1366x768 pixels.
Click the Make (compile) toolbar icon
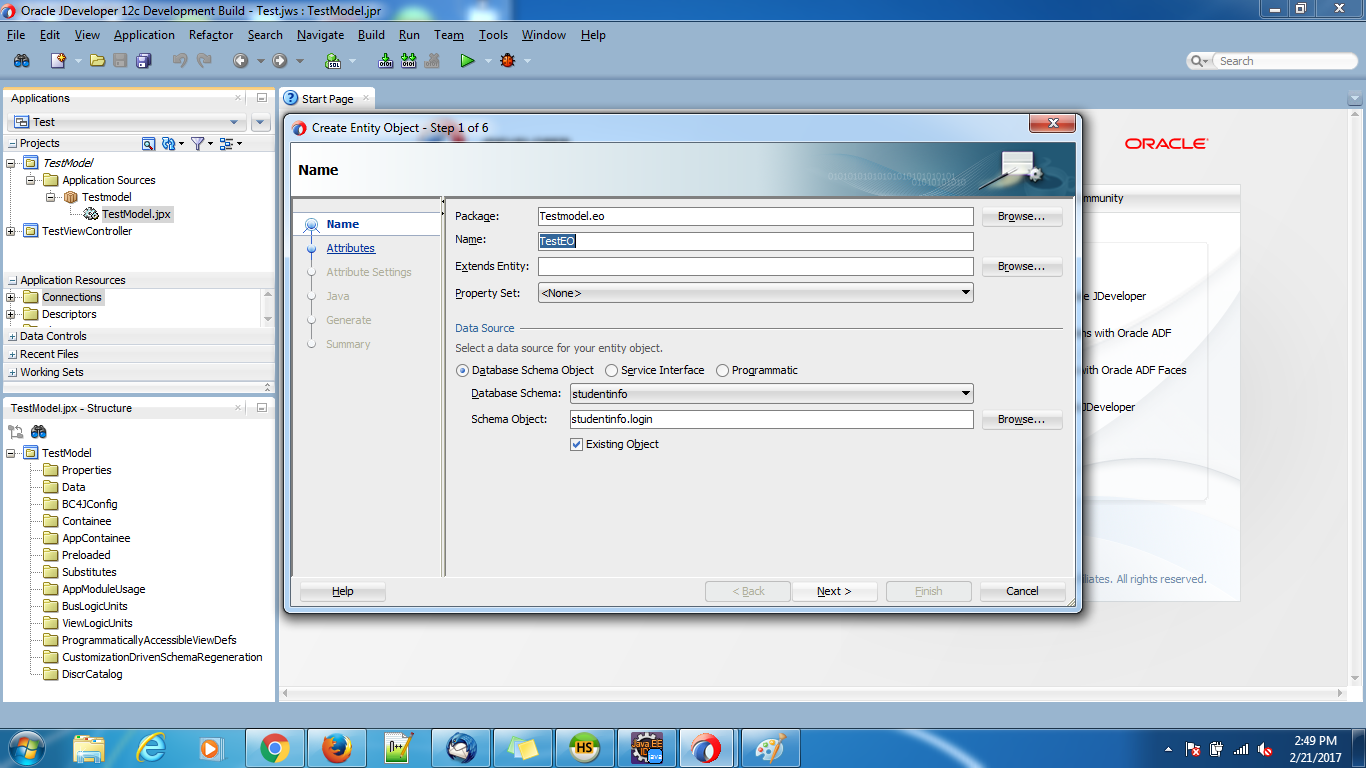(384, 60)
